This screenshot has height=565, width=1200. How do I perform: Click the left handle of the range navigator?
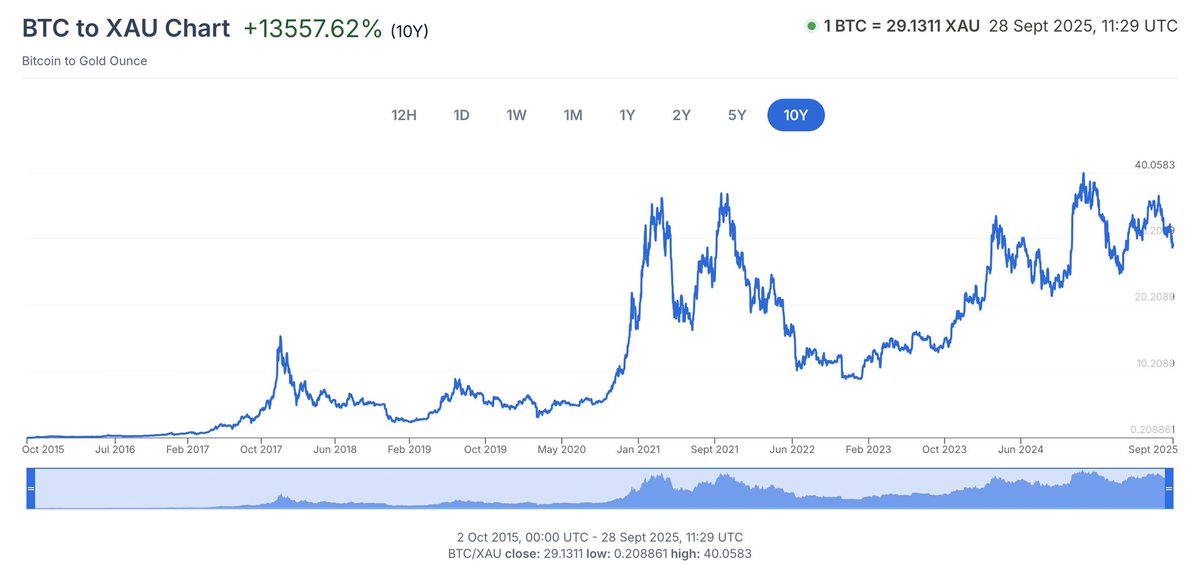click(x=30, y=486)
